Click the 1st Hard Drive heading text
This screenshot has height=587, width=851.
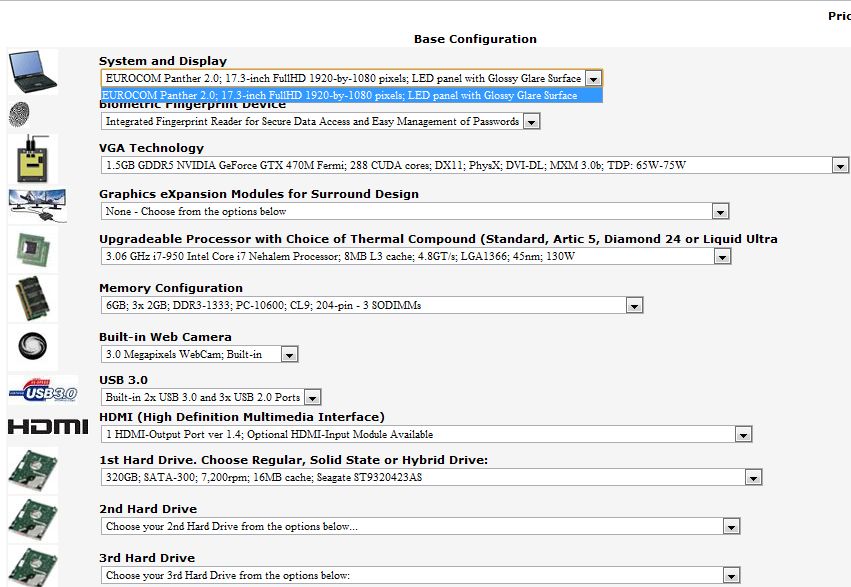click(x=293, y=460)
